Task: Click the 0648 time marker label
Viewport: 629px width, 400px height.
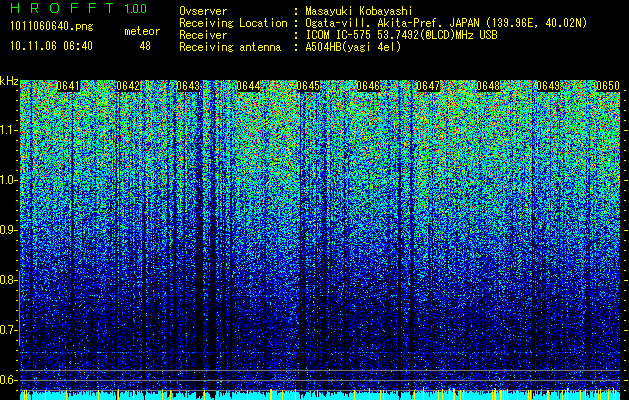Action: coord(488,86)
